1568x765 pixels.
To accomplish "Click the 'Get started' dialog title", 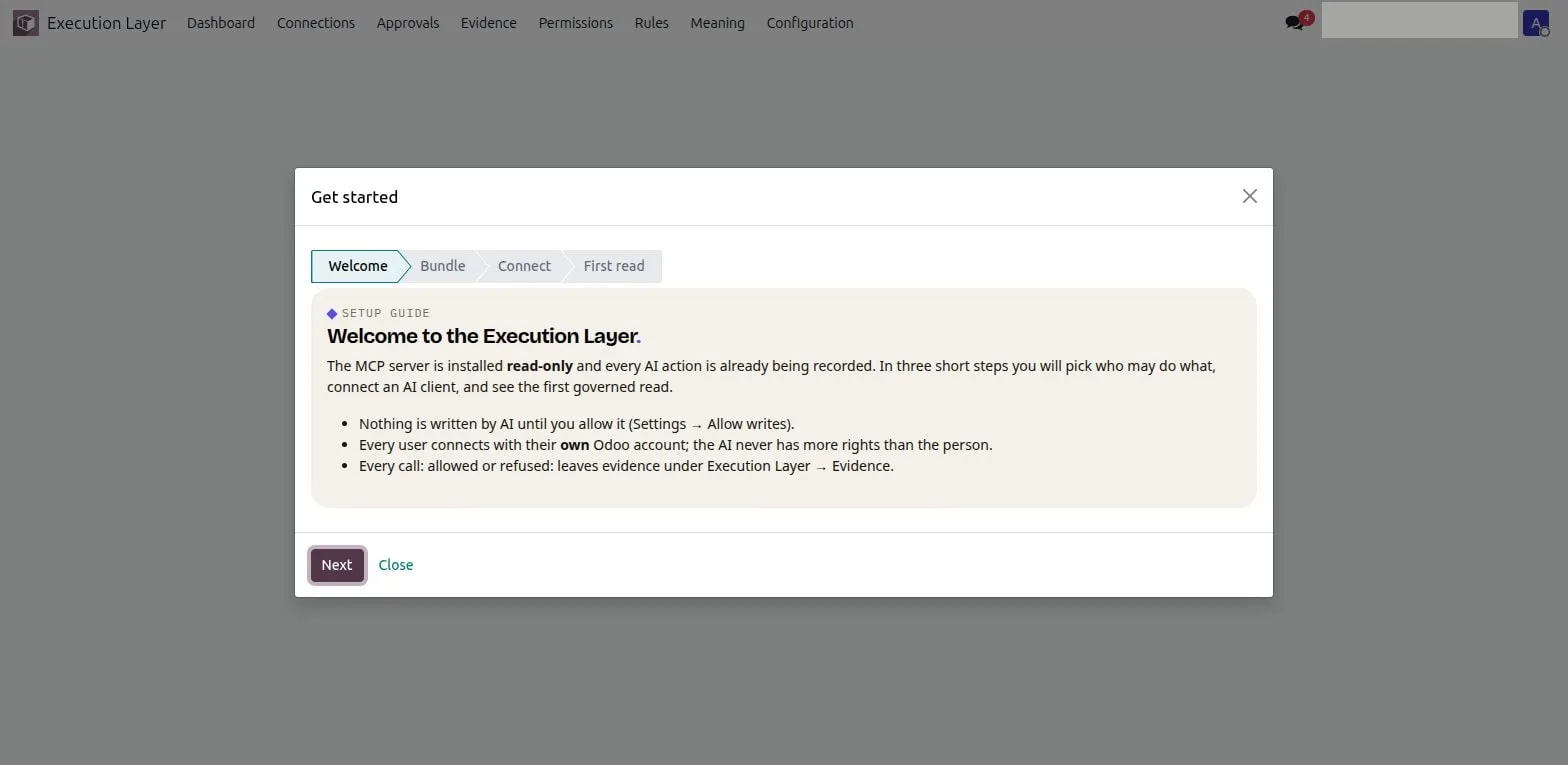I will (x=354, y=197).
